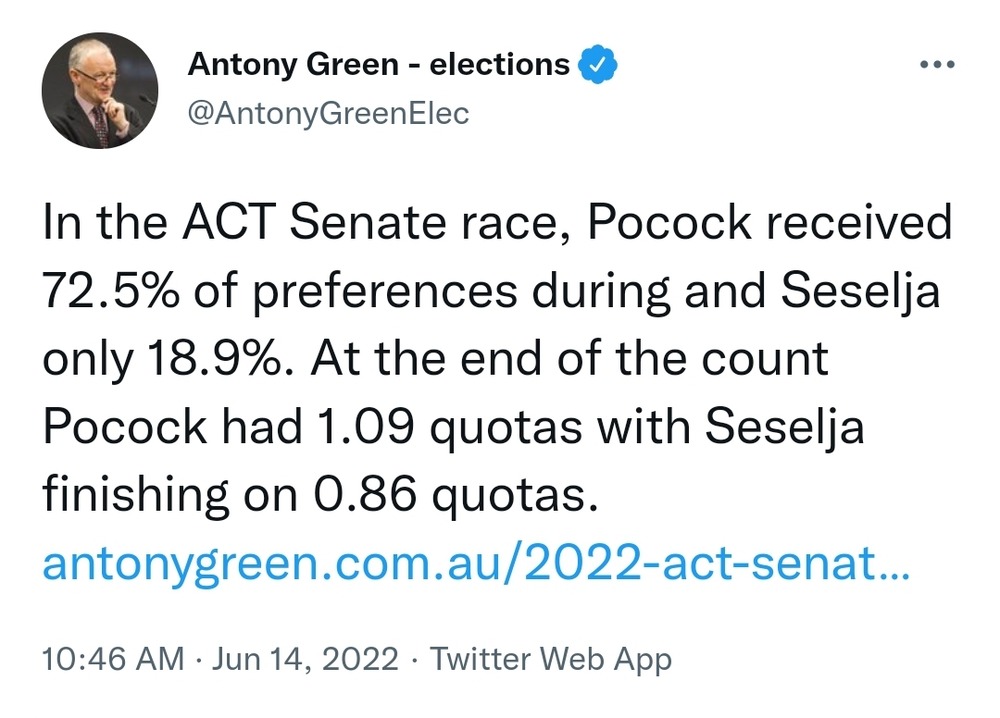The image size is (1000, 718).
Task: Open Antony Green's profile photo
Action: click(x=100, y=97)
